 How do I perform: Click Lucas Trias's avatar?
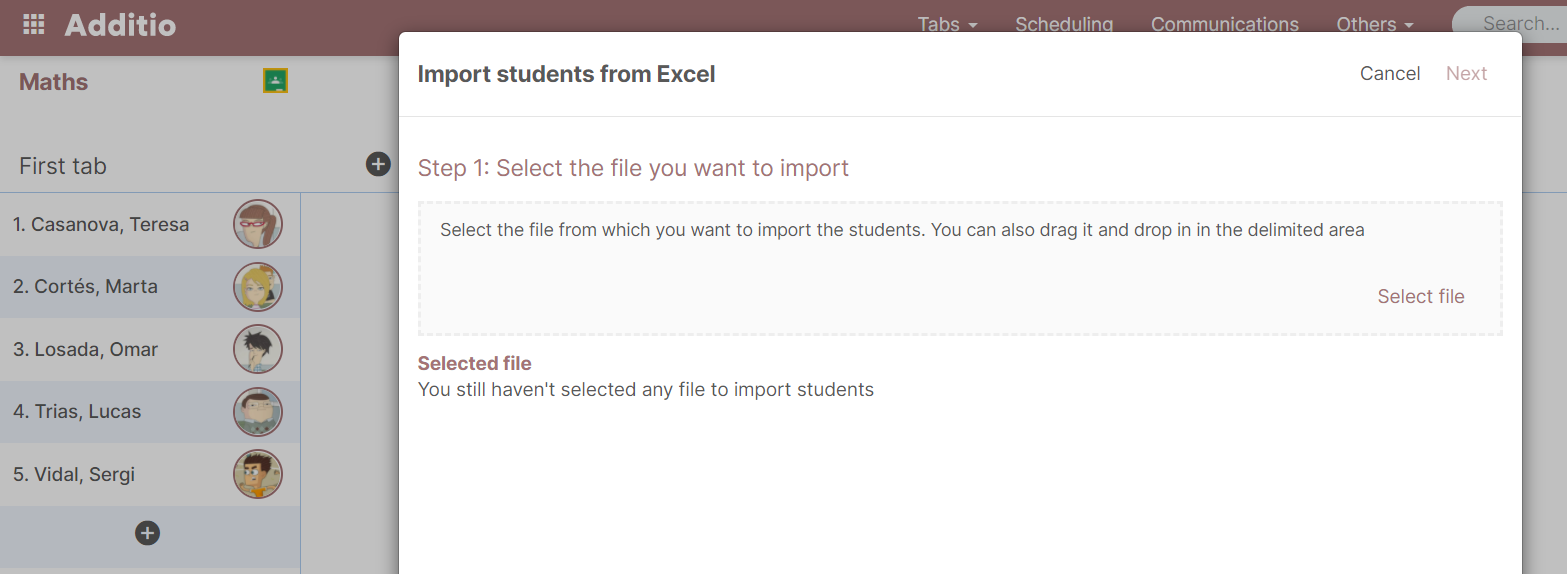[x=258, y=412]
